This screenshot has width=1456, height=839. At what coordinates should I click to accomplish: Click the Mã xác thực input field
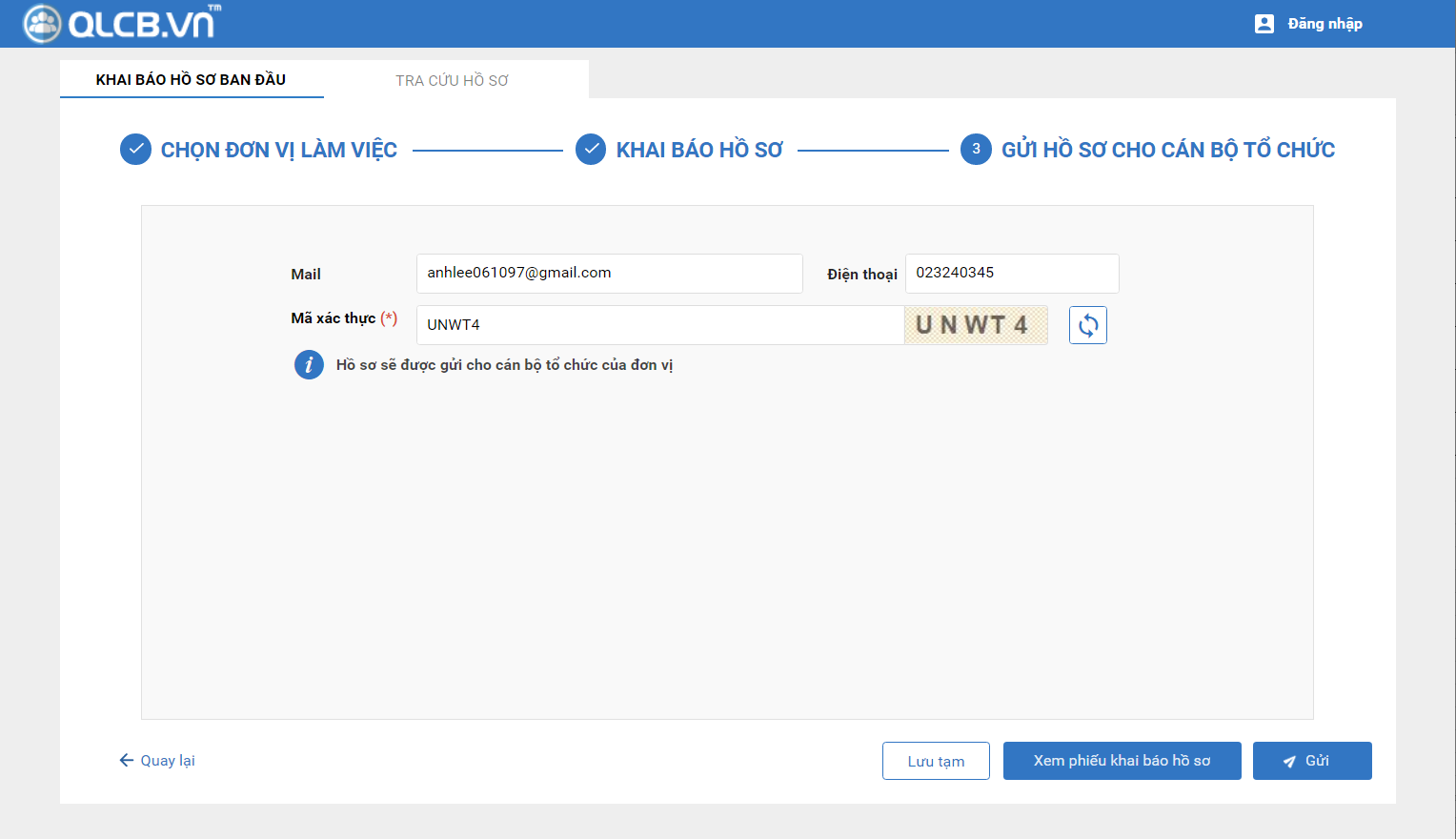(659, 325)
